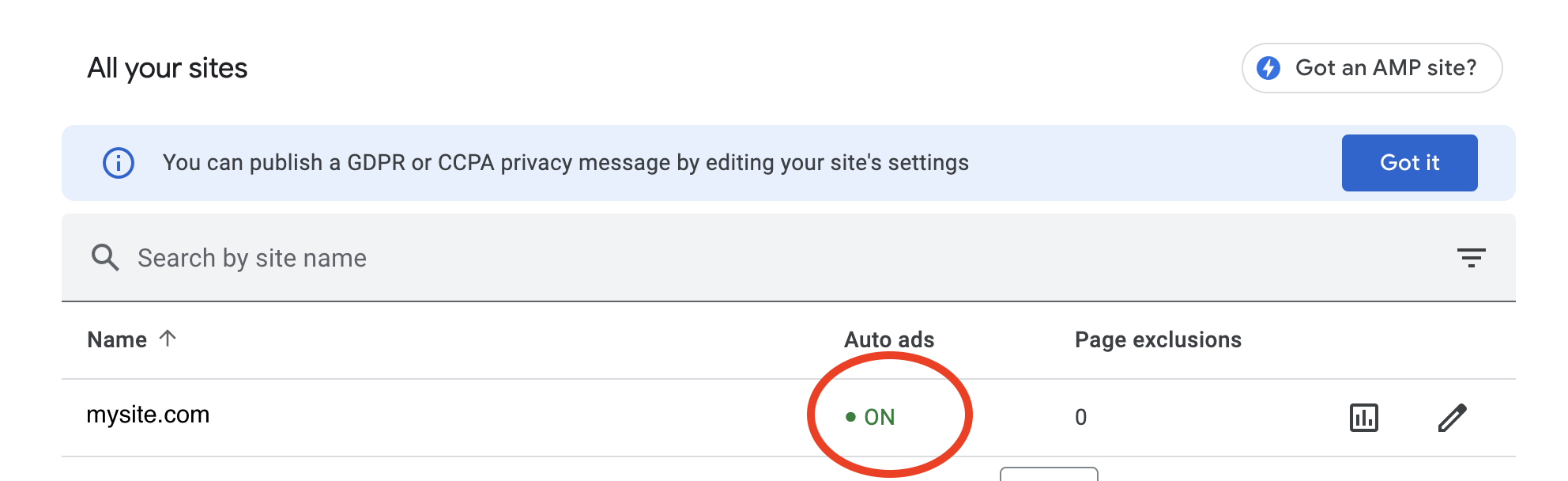Sort the table by Name column
Image resolution: width=1568 pixels, height=481 pixels.
click(x=117, y=339)
